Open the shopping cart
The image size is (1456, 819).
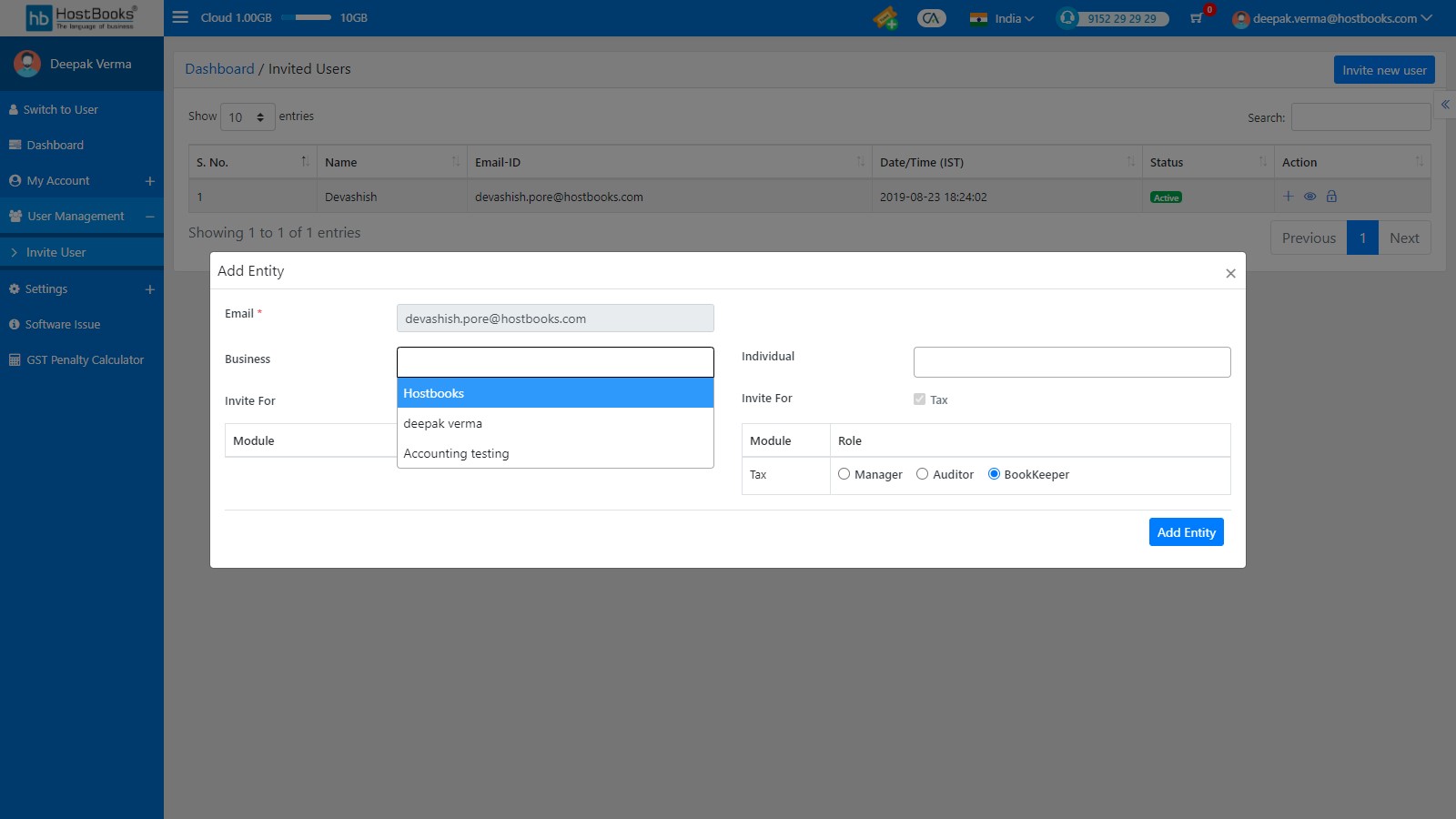point(1197,18)
